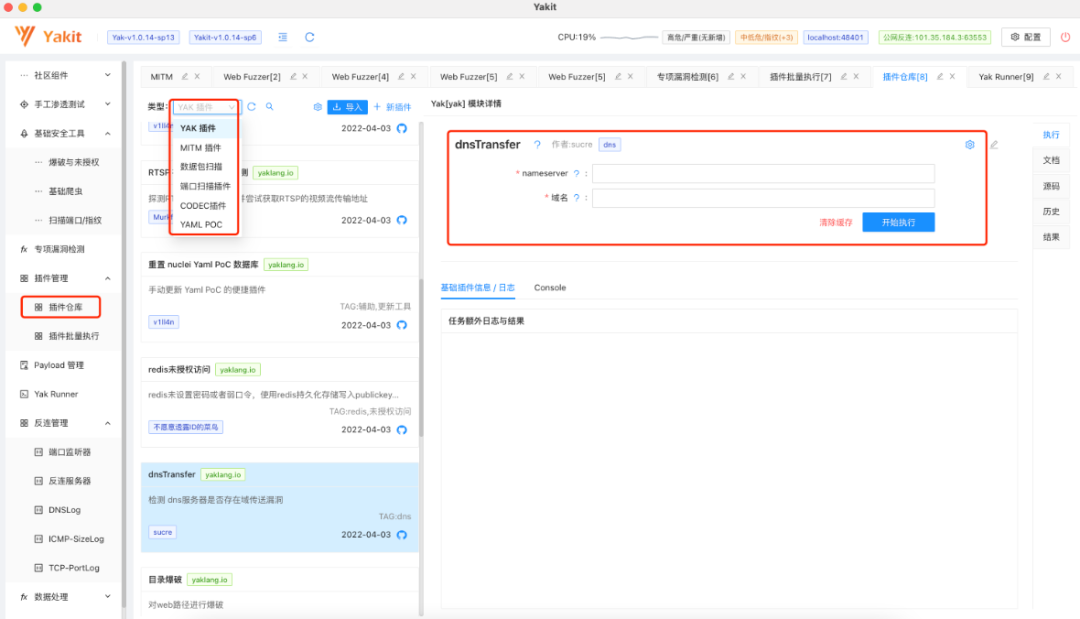Refresh plugin list icon next to type dropdown
The width and height of the screenshot is (1080, 619).
251,107
